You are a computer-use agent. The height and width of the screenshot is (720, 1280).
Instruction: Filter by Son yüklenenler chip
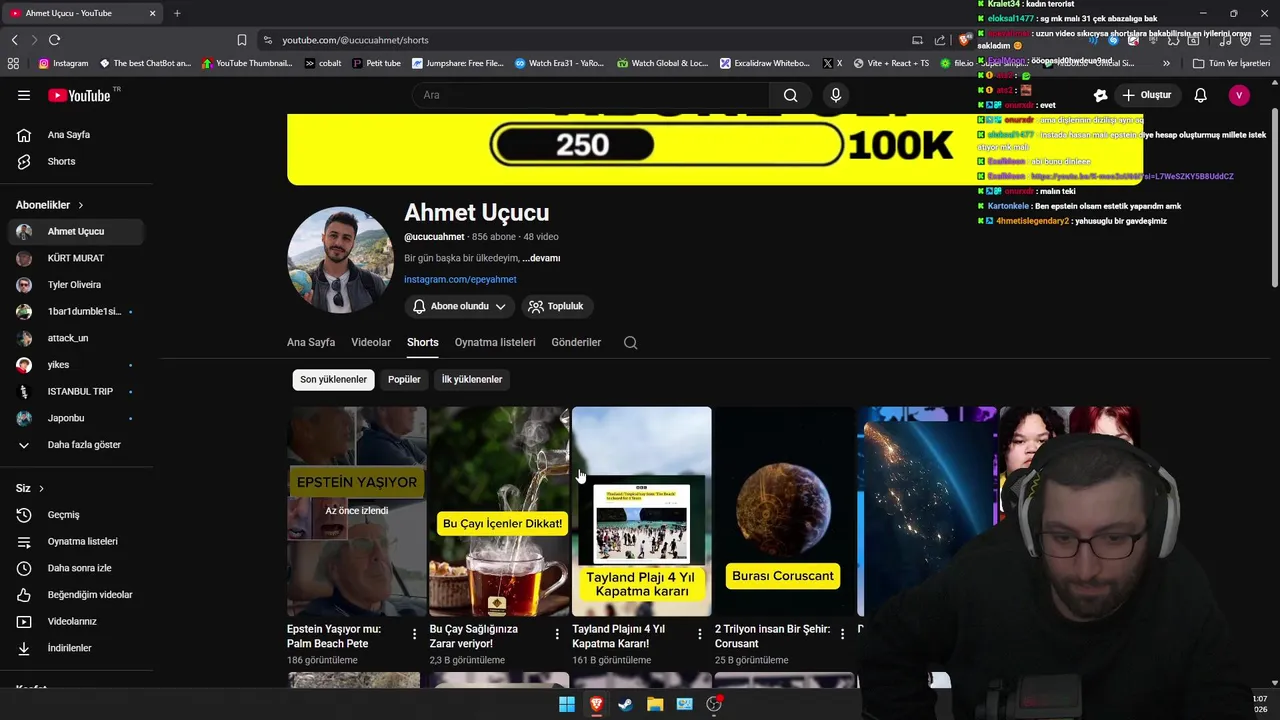pos(334,380)
